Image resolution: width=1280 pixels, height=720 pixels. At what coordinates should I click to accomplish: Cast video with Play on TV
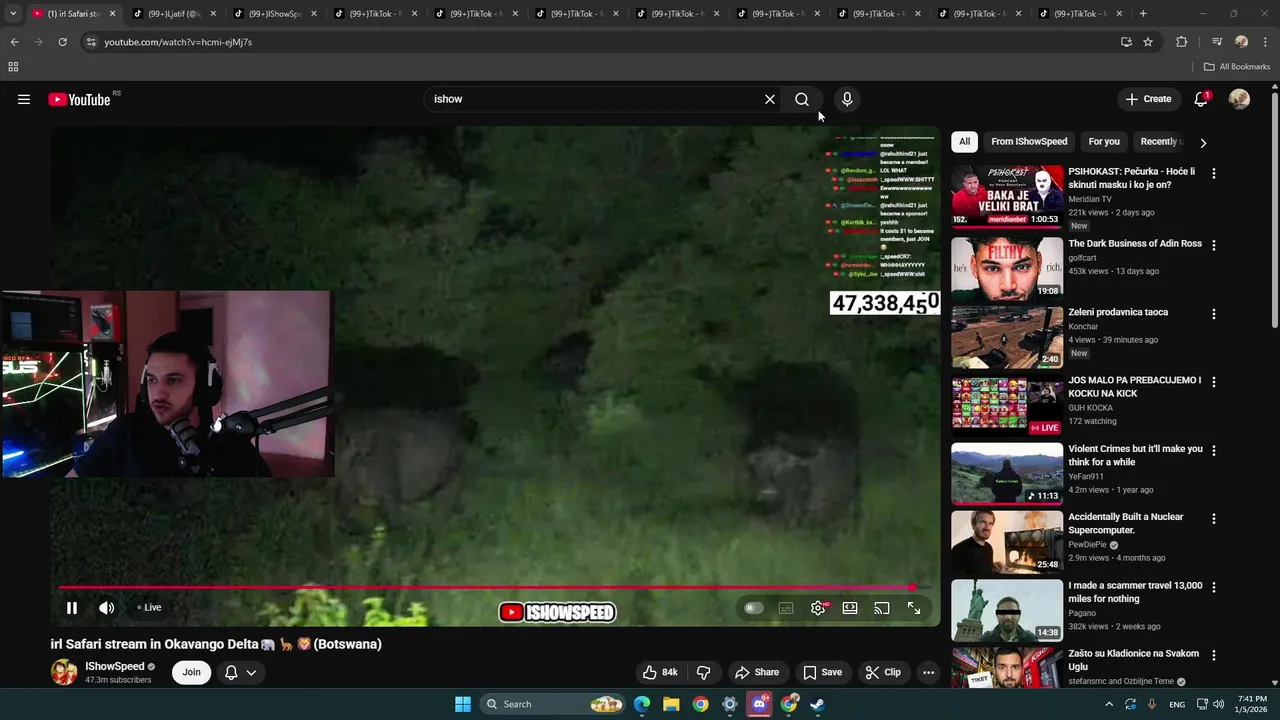point(882,608)
